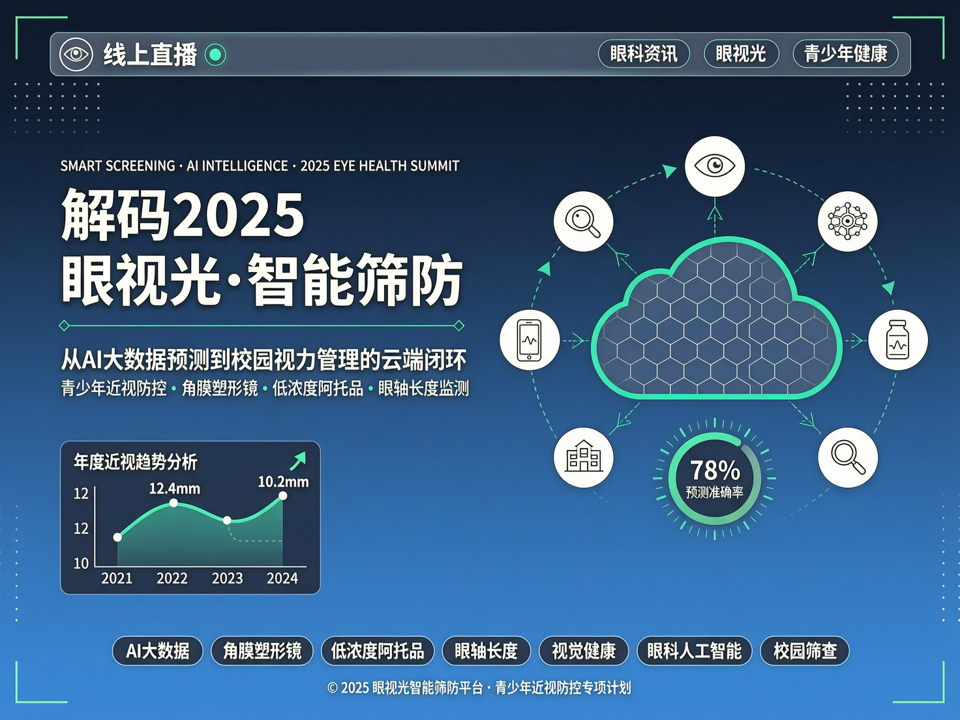The height and width of the screenshot is (720, 960).
Task: Click the copyright footer text
Action: point(479,688)
